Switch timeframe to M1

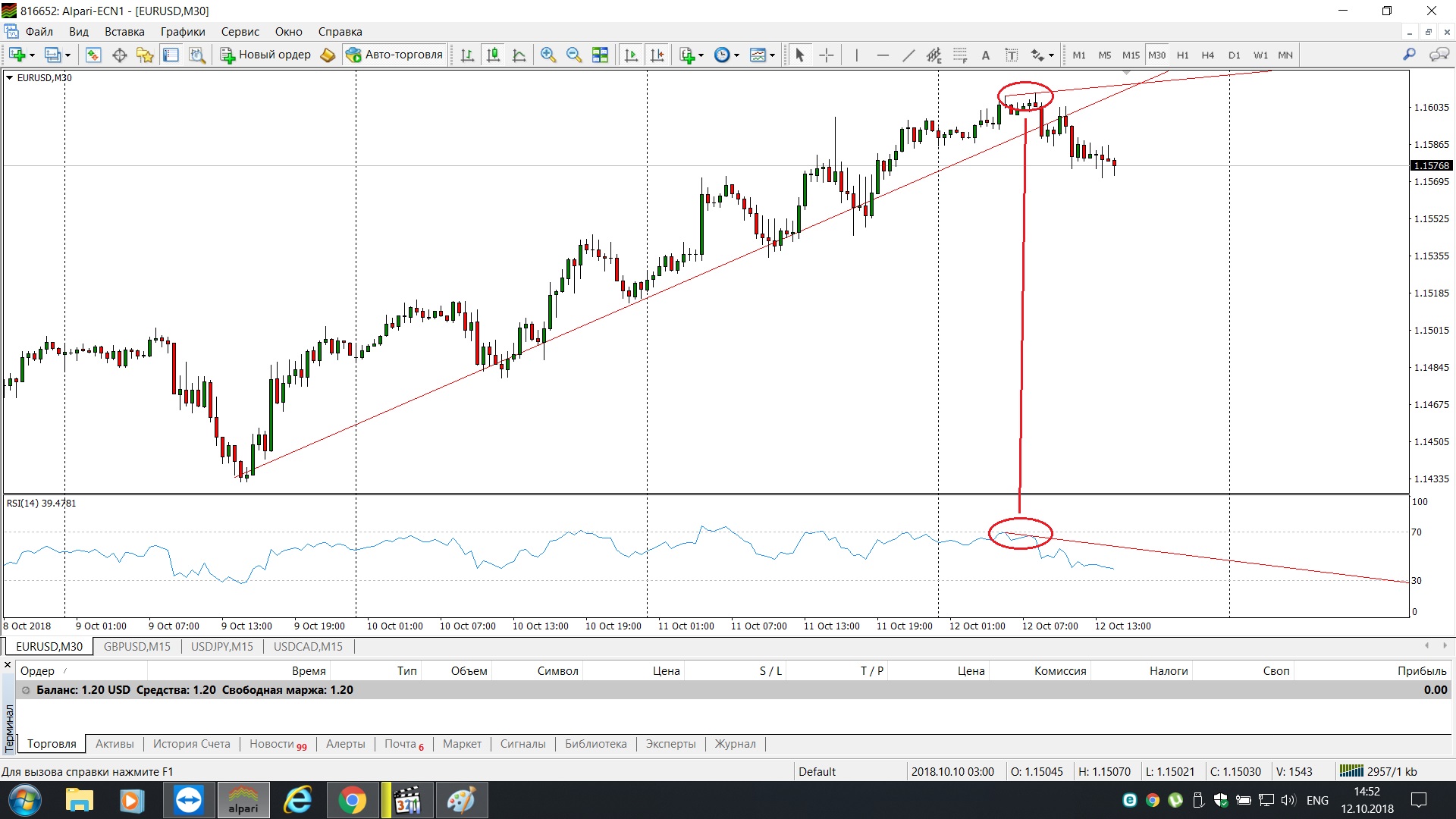[1079, 55]
